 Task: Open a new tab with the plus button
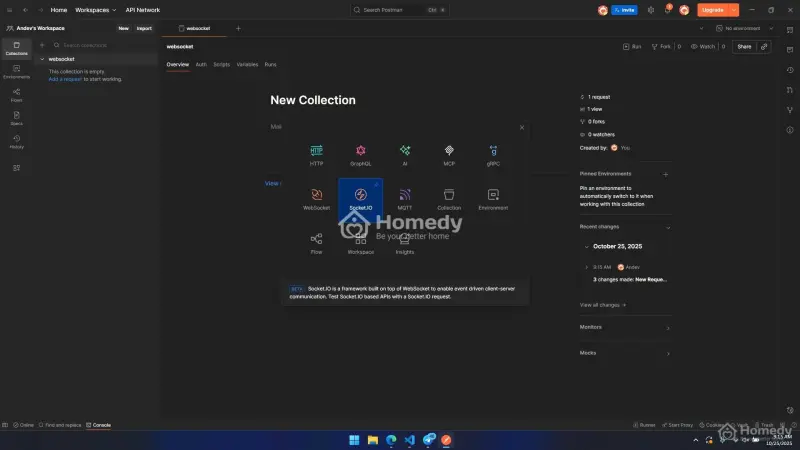point(238,28)
